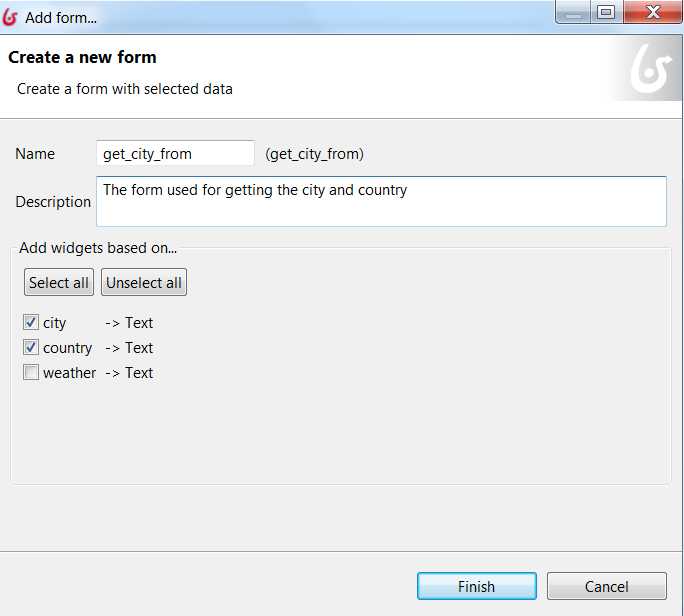The height and width of the screenshot is (616, 684).
Task: Cancel the new form dialog
Action: [x=607, y=586]
